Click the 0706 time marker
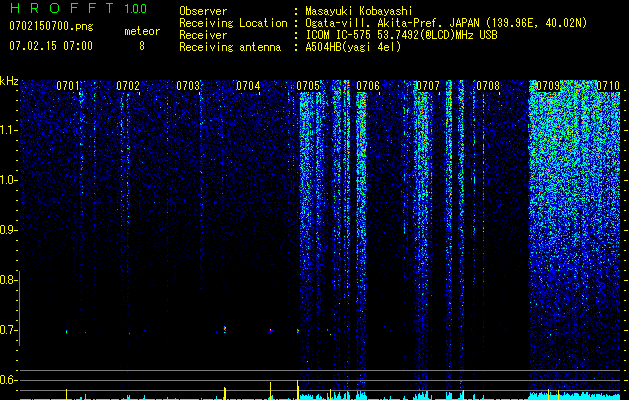The width and height of the screenshot is (629, 400). [368, 86]
